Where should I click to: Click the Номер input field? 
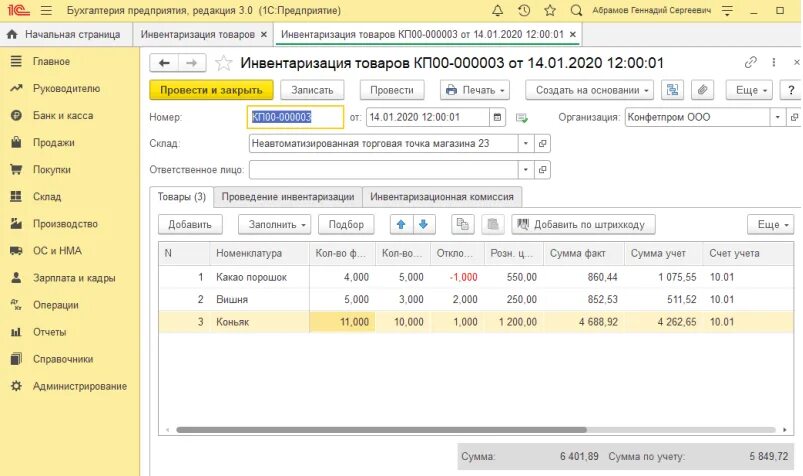tap(295, 117)
